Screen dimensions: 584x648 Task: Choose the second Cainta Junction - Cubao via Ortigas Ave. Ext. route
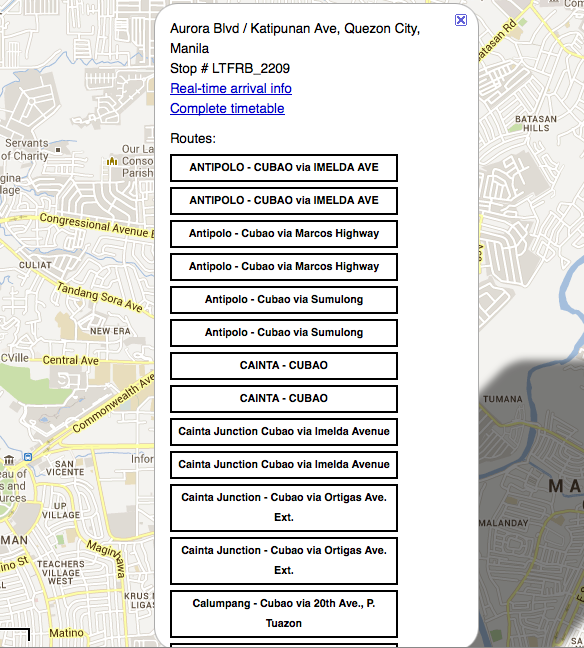click(x=284, y=561)
